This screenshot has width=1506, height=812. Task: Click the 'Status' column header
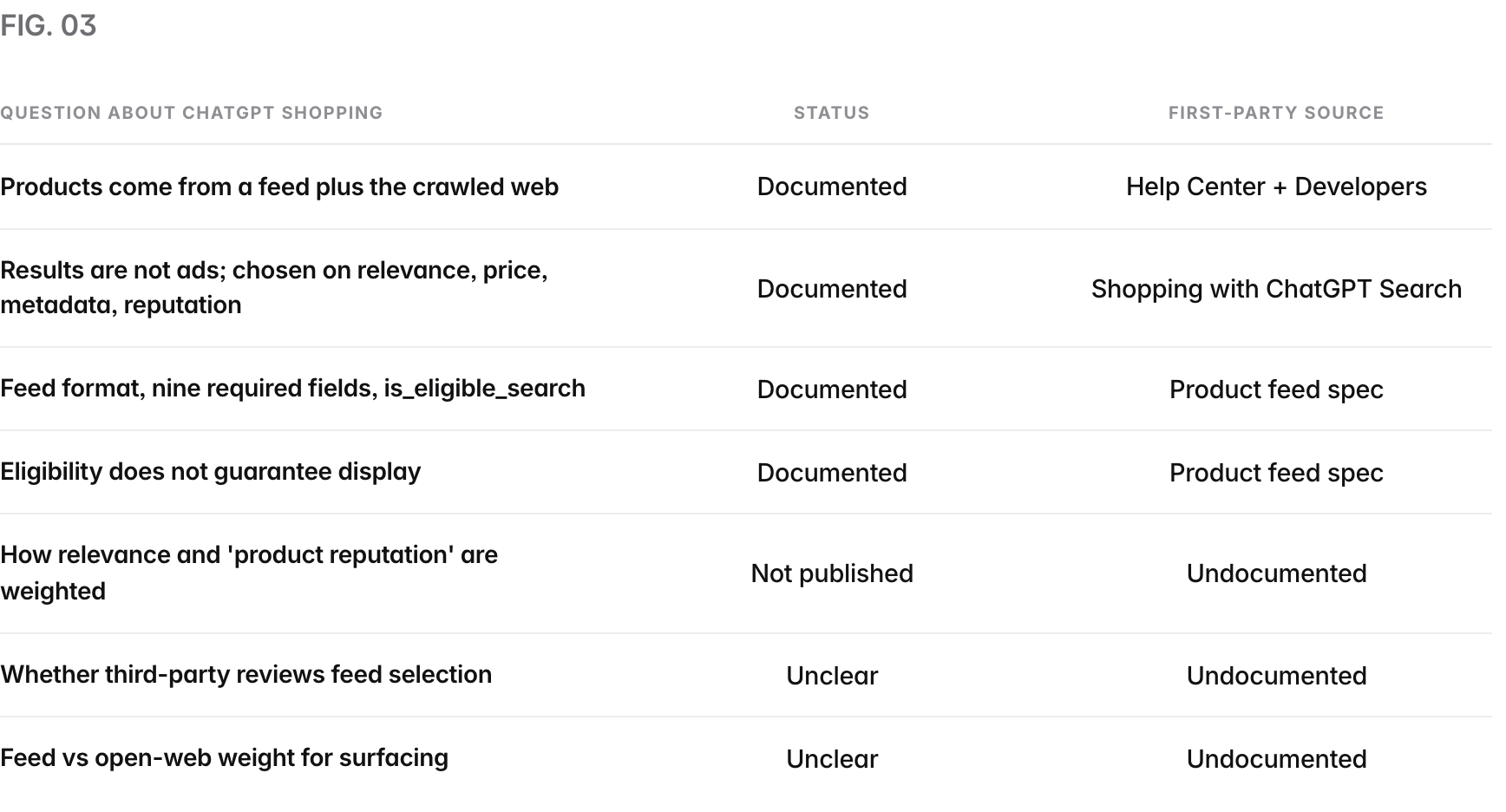(x=831, y=113)
